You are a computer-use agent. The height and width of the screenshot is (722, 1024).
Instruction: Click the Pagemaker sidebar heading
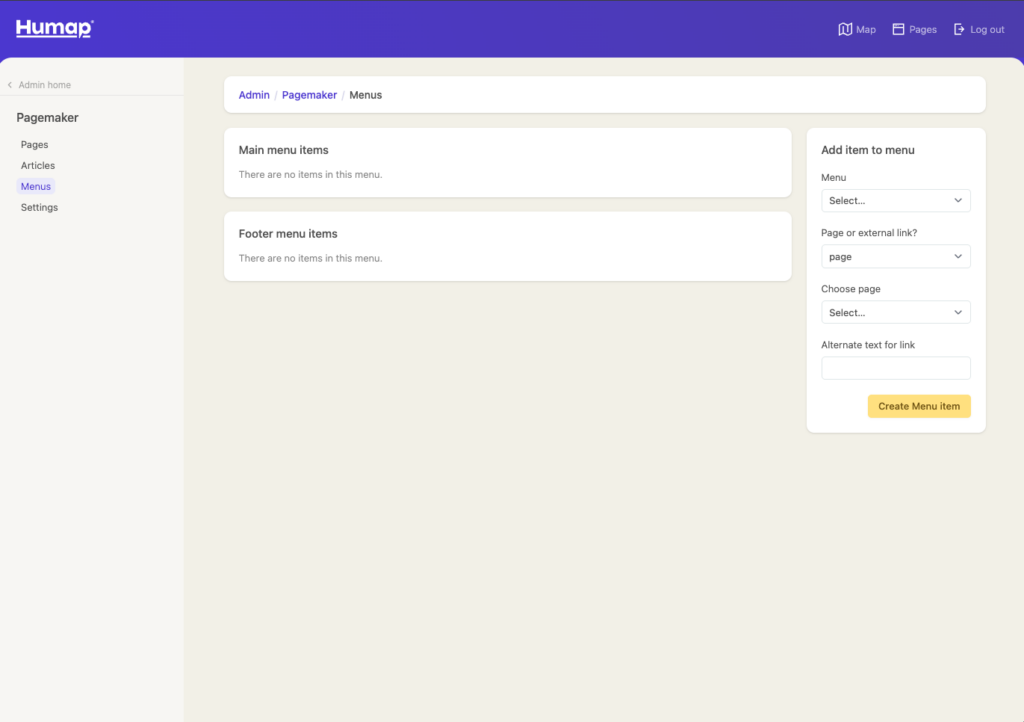pos(47,118)
